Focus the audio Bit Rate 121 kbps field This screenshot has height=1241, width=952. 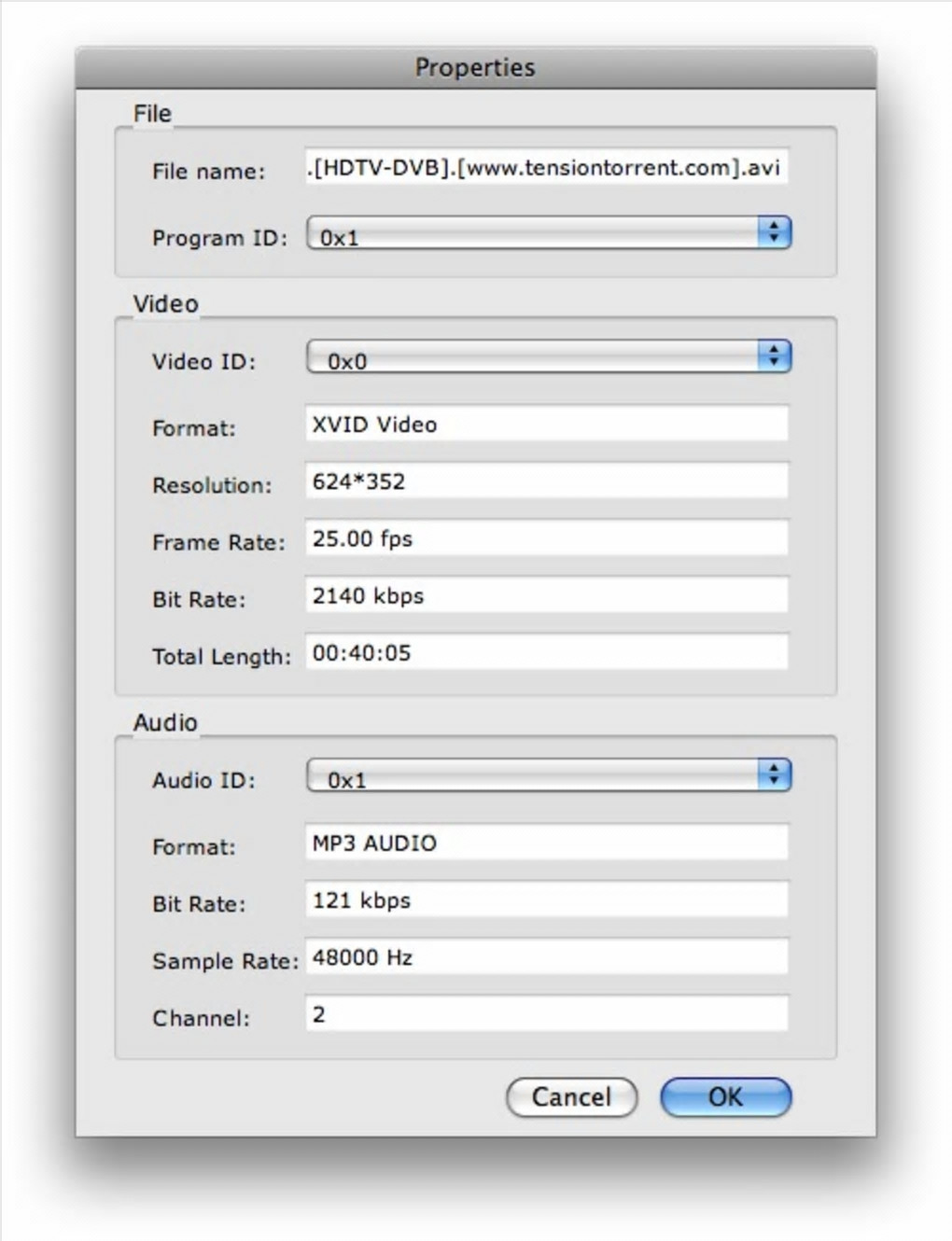pyautogui.click(x=546, y=900)
